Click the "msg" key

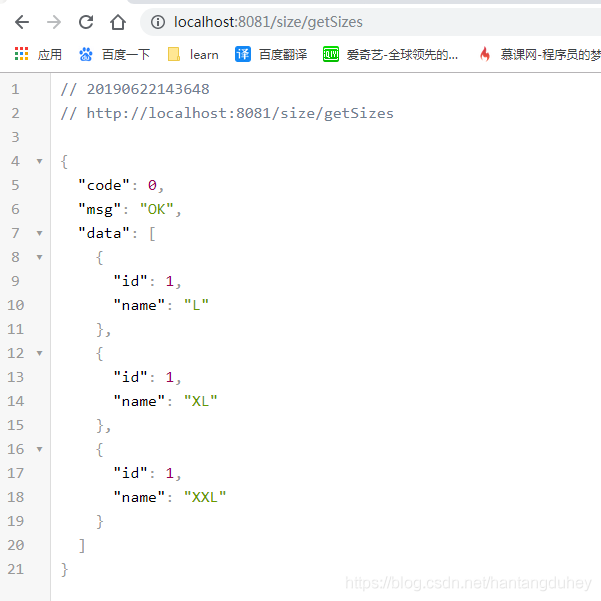tap(100, 209)
